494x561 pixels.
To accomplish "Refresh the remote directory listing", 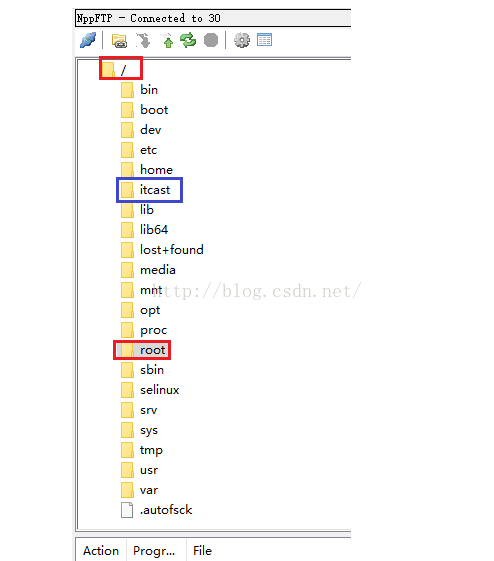I will [188, 40].
